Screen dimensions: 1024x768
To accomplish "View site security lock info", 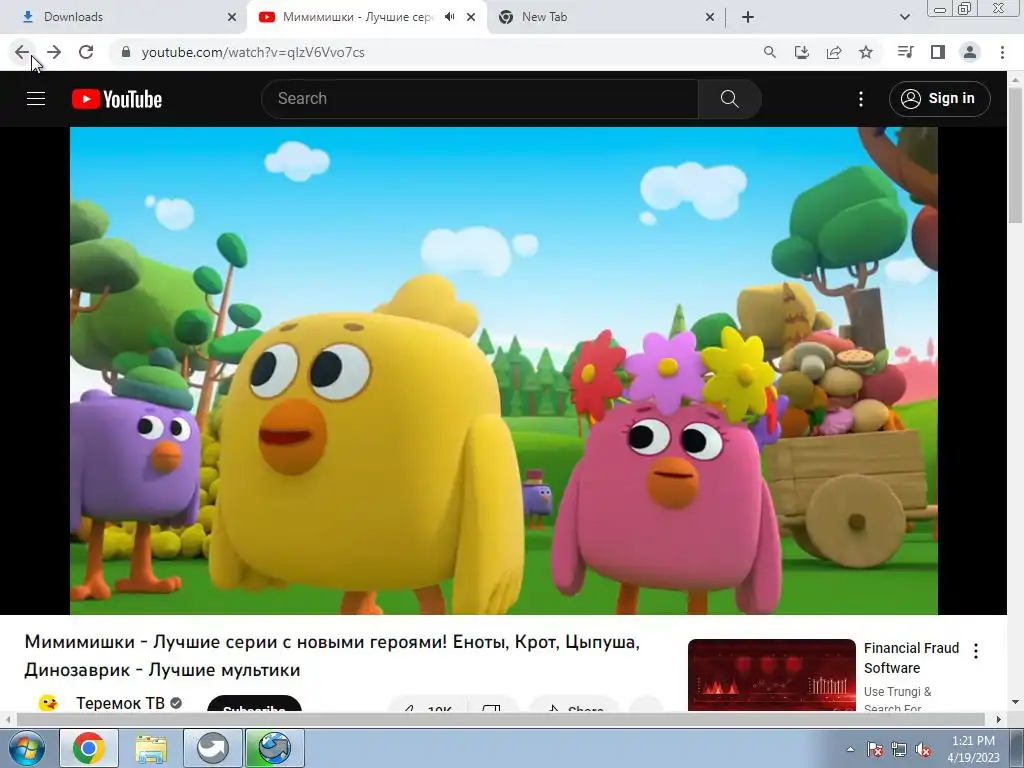I will coord(126,52).
